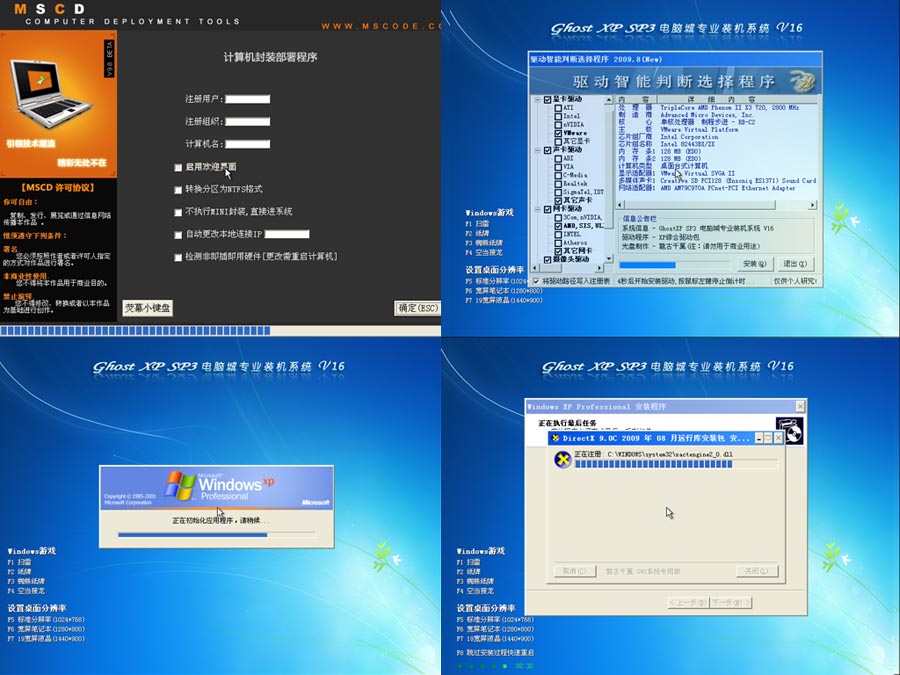Uncheck 其它声卡 checkbox
Screen dimensions: 900x675
[558, 200]
